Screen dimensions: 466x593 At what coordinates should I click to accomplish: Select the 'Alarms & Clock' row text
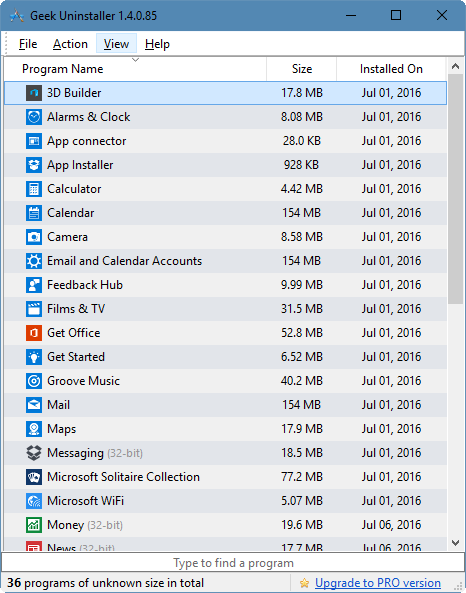point(89,117)
